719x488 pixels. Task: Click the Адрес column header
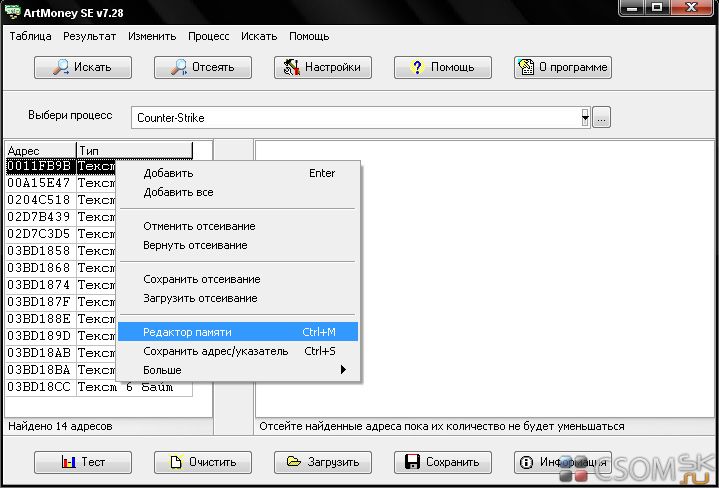tap(40, 150)
